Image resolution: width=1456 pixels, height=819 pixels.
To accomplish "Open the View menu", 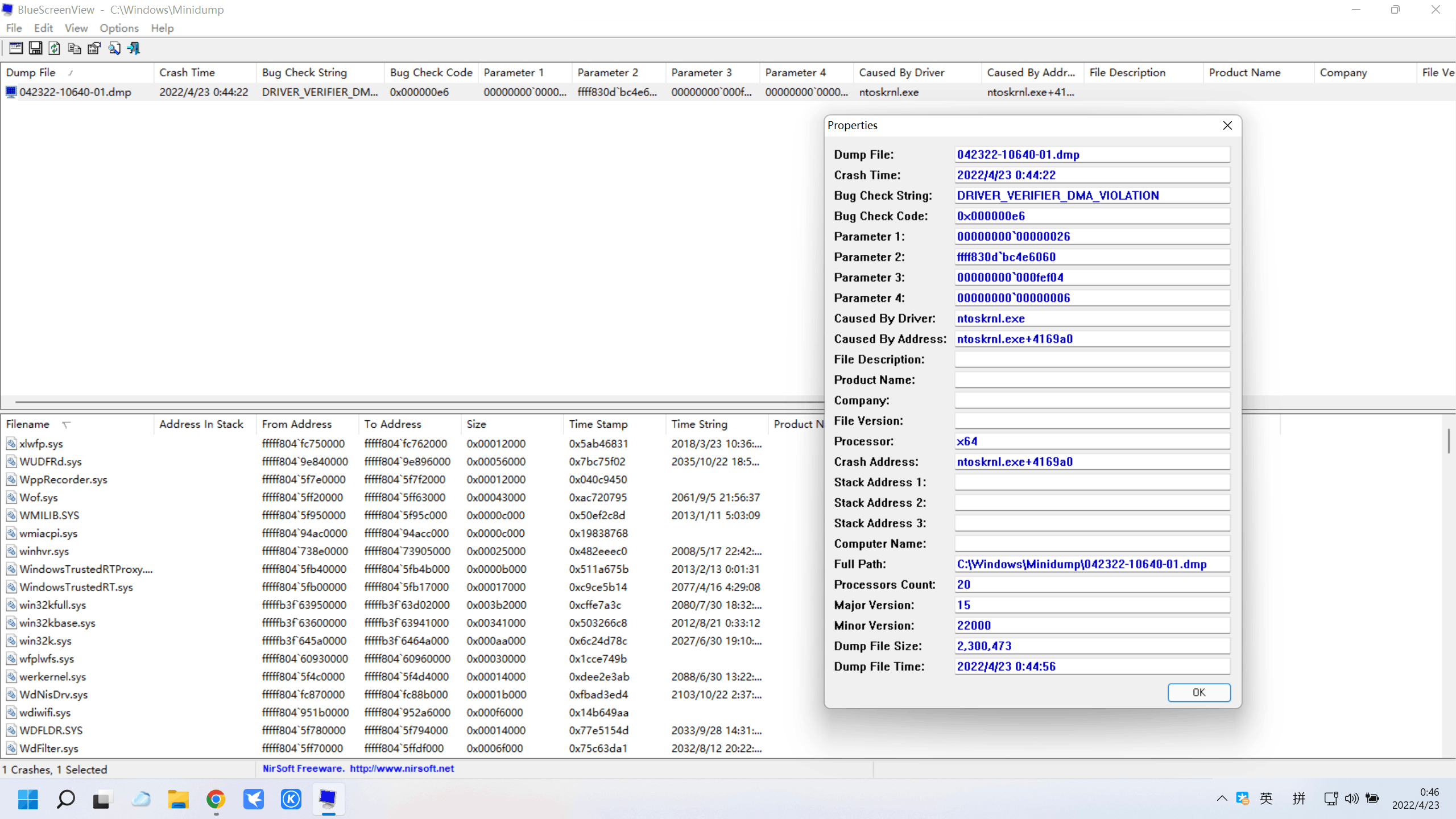I will [76, 28].
